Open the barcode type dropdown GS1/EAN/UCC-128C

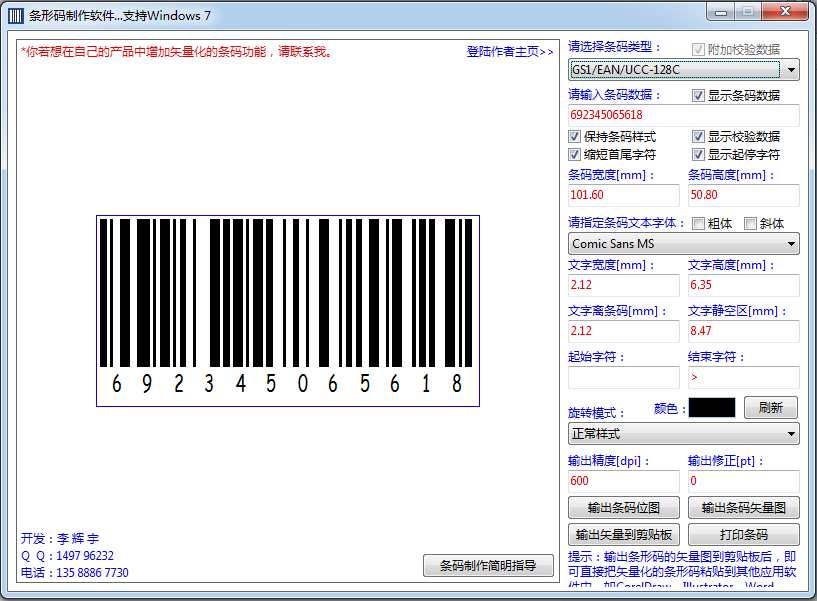[683, 70]
